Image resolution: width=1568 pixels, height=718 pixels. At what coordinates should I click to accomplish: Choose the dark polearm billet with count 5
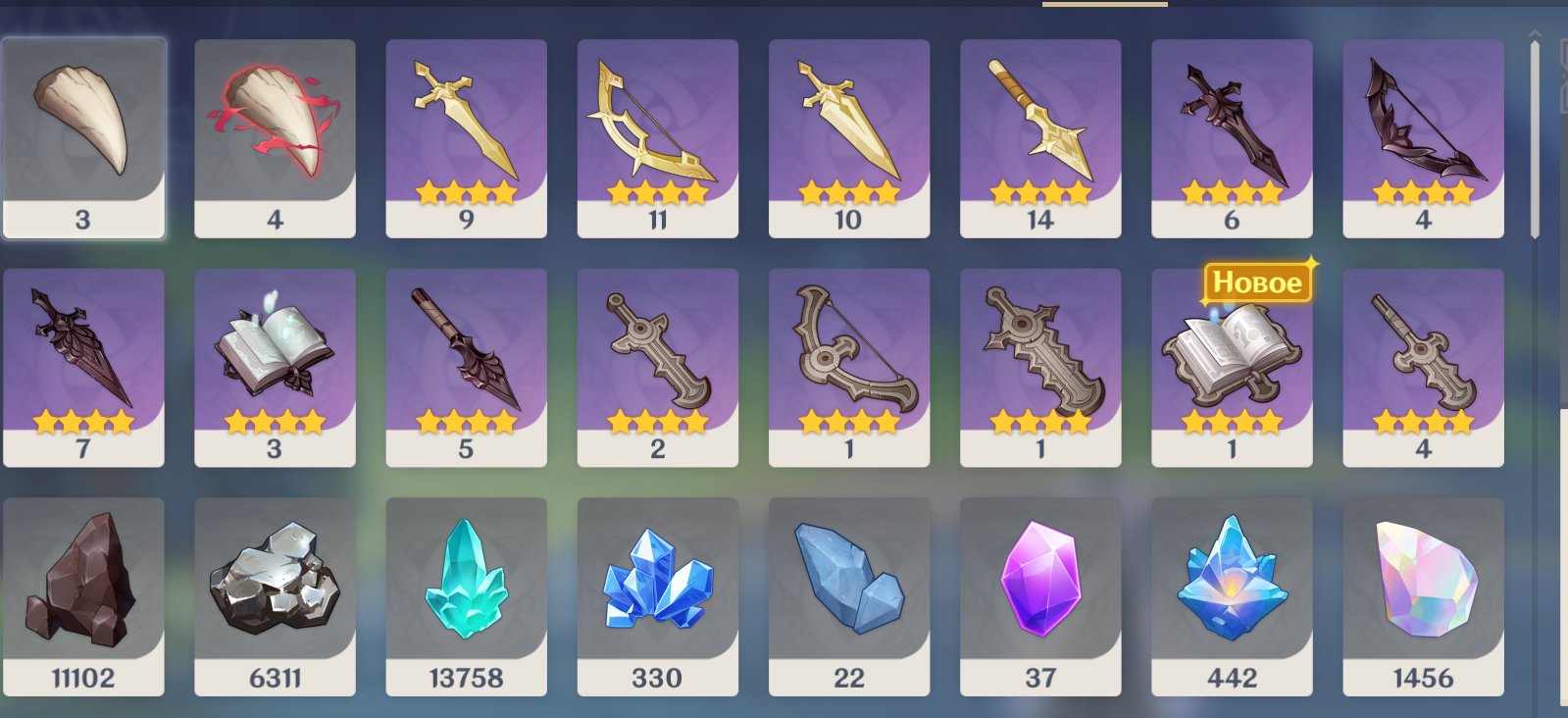(x=466, y=368)
